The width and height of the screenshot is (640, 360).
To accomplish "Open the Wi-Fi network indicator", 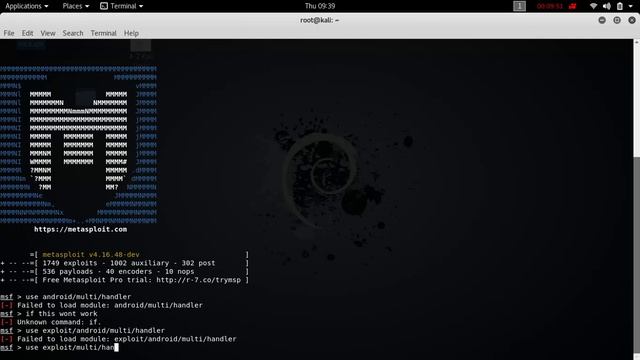I will coord(593,6).
